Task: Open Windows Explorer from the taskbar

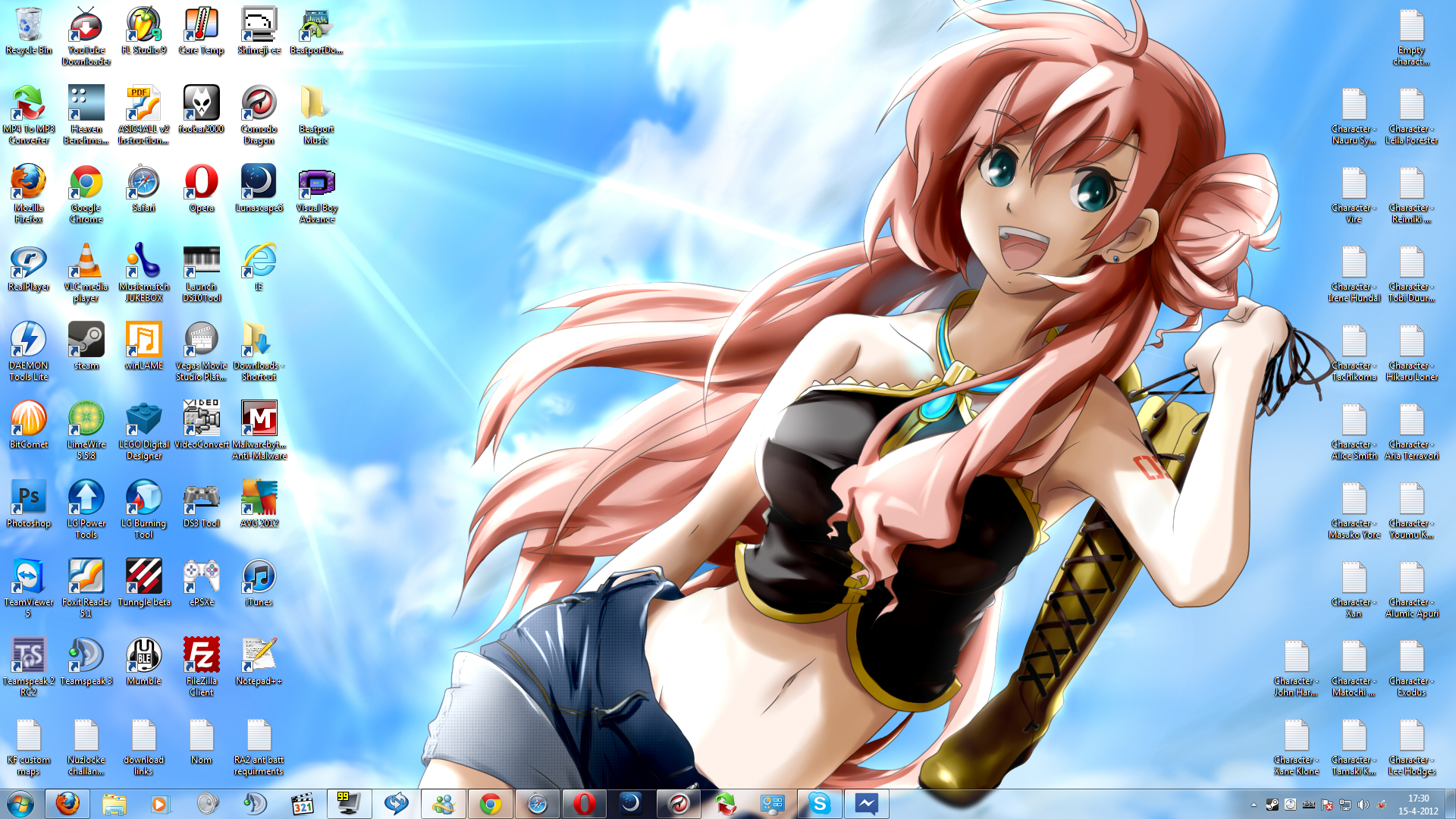Action: [x=115, y=804]
